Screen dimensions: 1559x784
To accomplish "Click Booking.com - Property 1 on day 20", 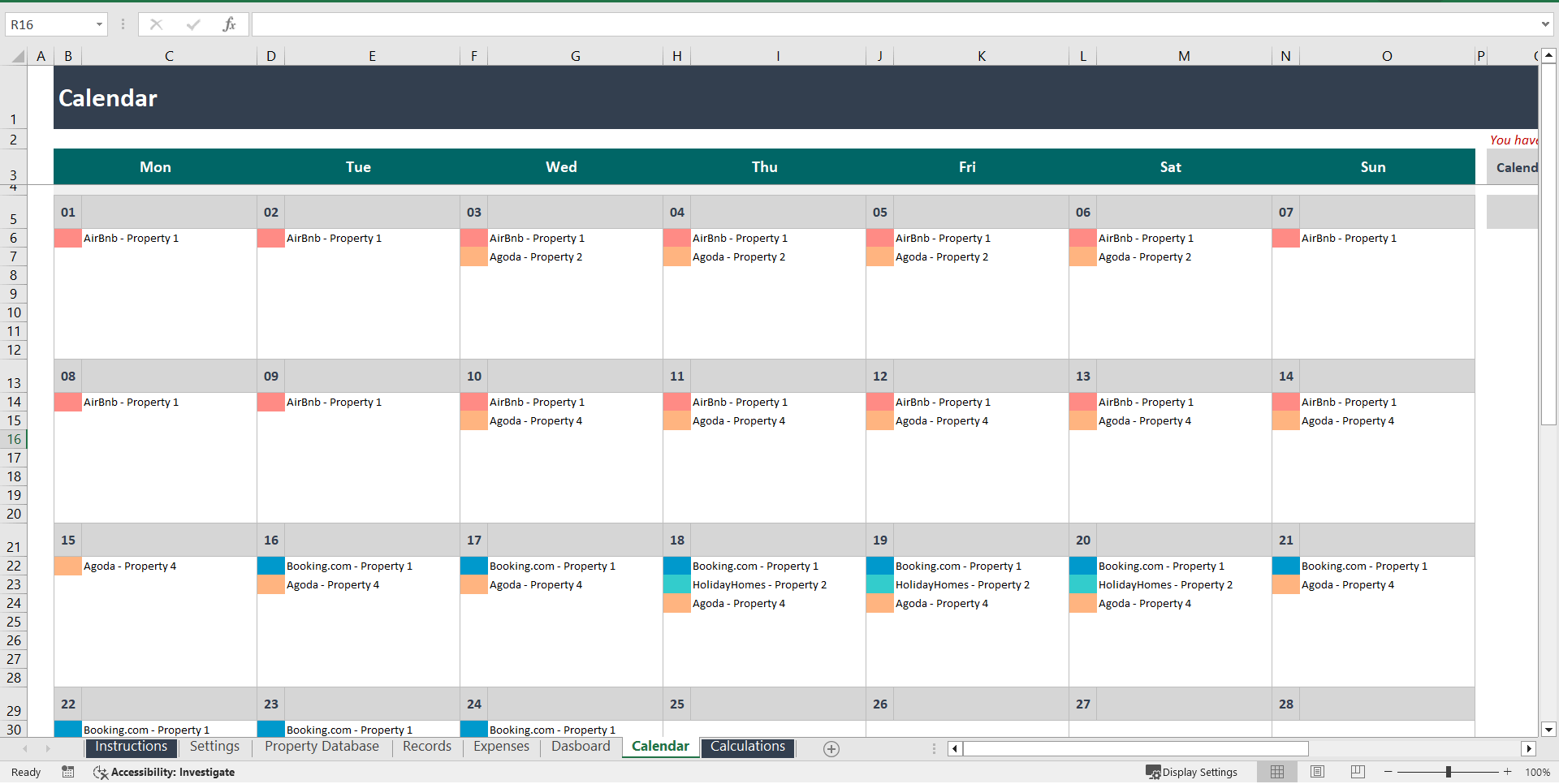I will click(1161, 566).
